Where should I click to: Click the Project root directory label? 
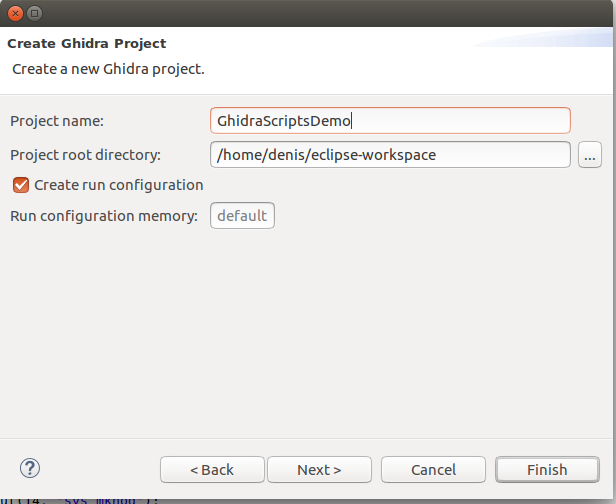[x=85, y=155]
